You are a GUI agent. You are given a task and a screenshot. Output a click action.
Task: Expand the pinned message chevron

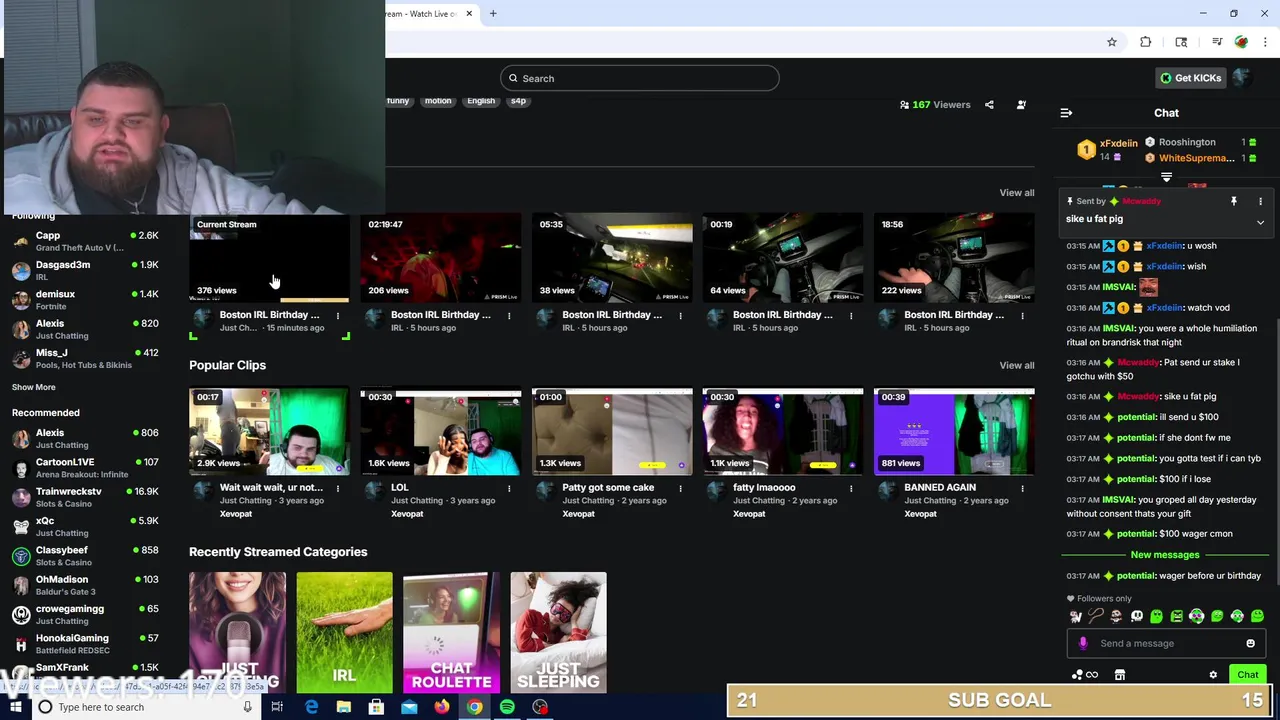(x=1260, y=222)
